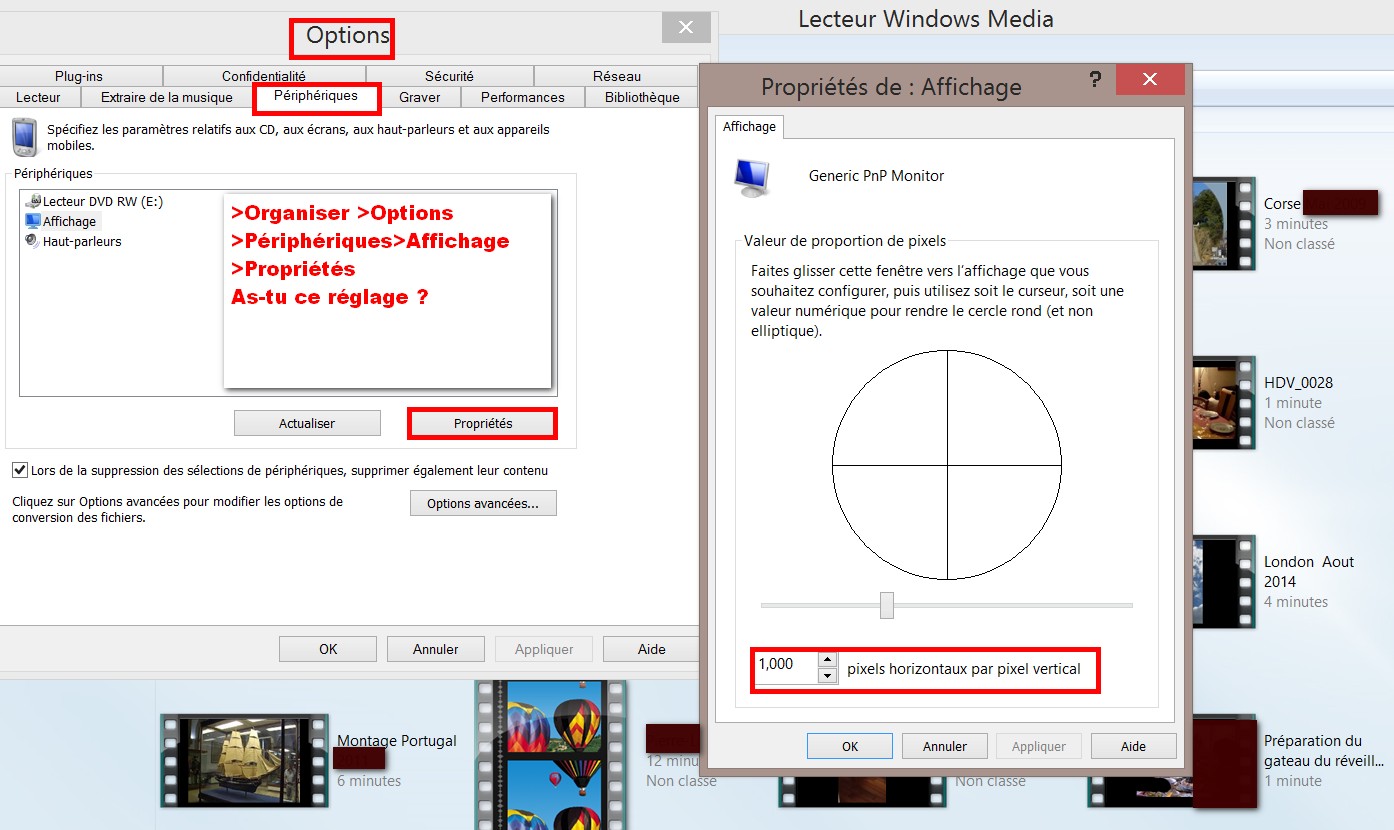This screenshot has height=830, width=1394.
Task: Click the pixel ratio value field showing 1,000
Action: click(x=786, y=666)
